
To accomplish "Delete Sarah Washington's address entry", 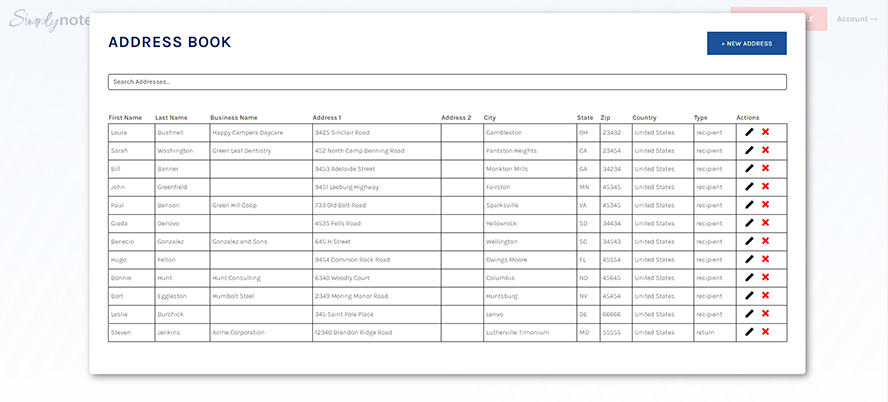I will (x=765, y=150).
